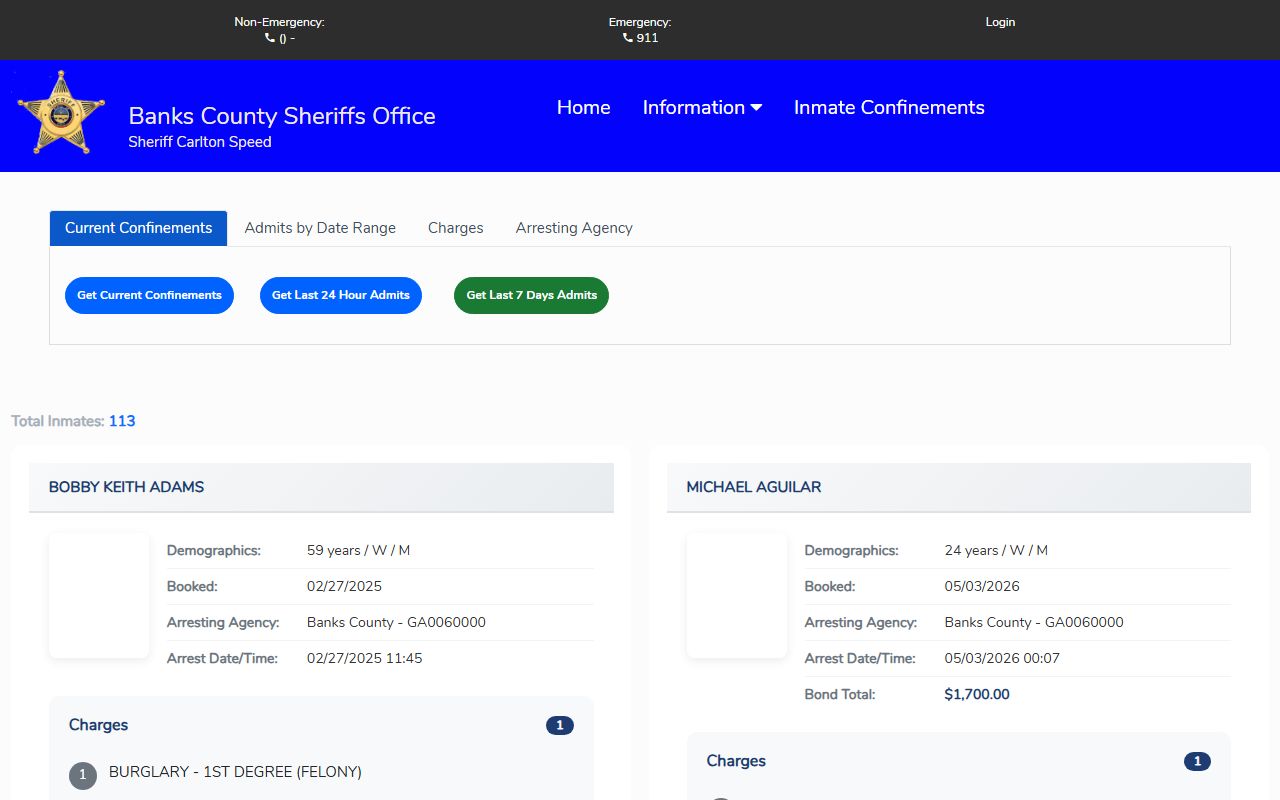
Task: Click demographics 24 years / W / M
Action: click(996, 550)
